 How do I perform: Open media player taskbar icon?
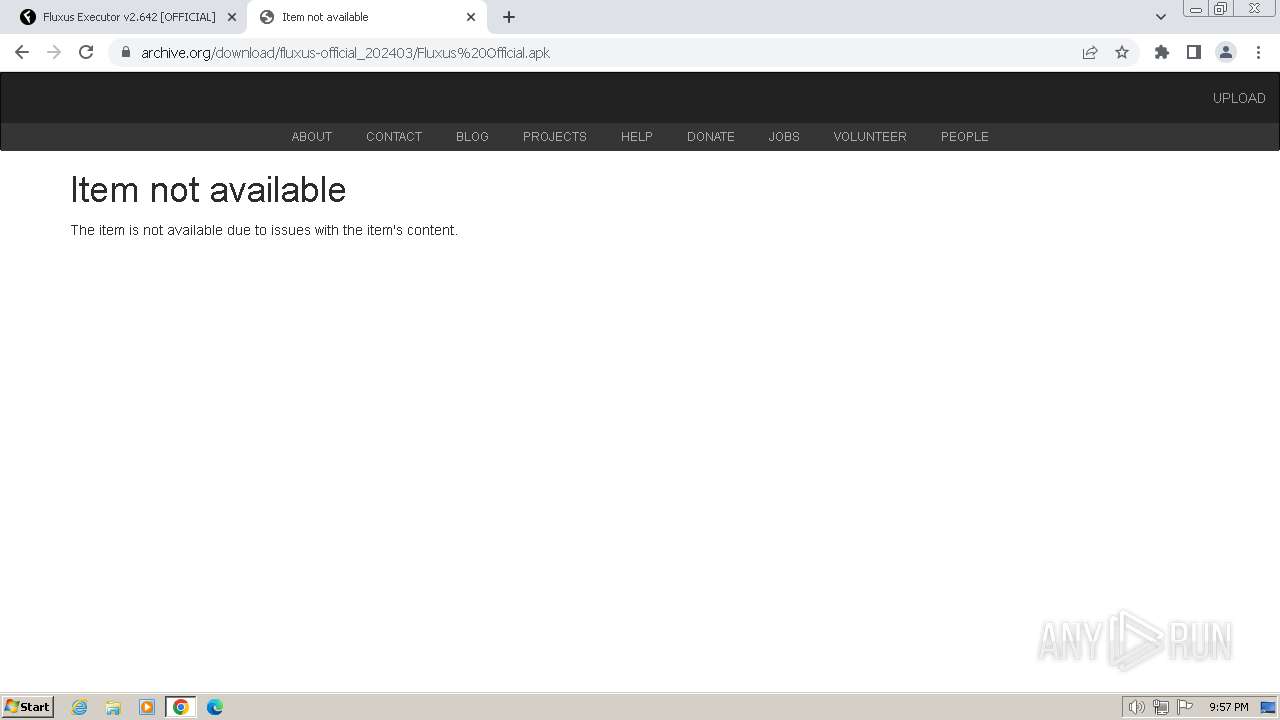pos(147,707)
